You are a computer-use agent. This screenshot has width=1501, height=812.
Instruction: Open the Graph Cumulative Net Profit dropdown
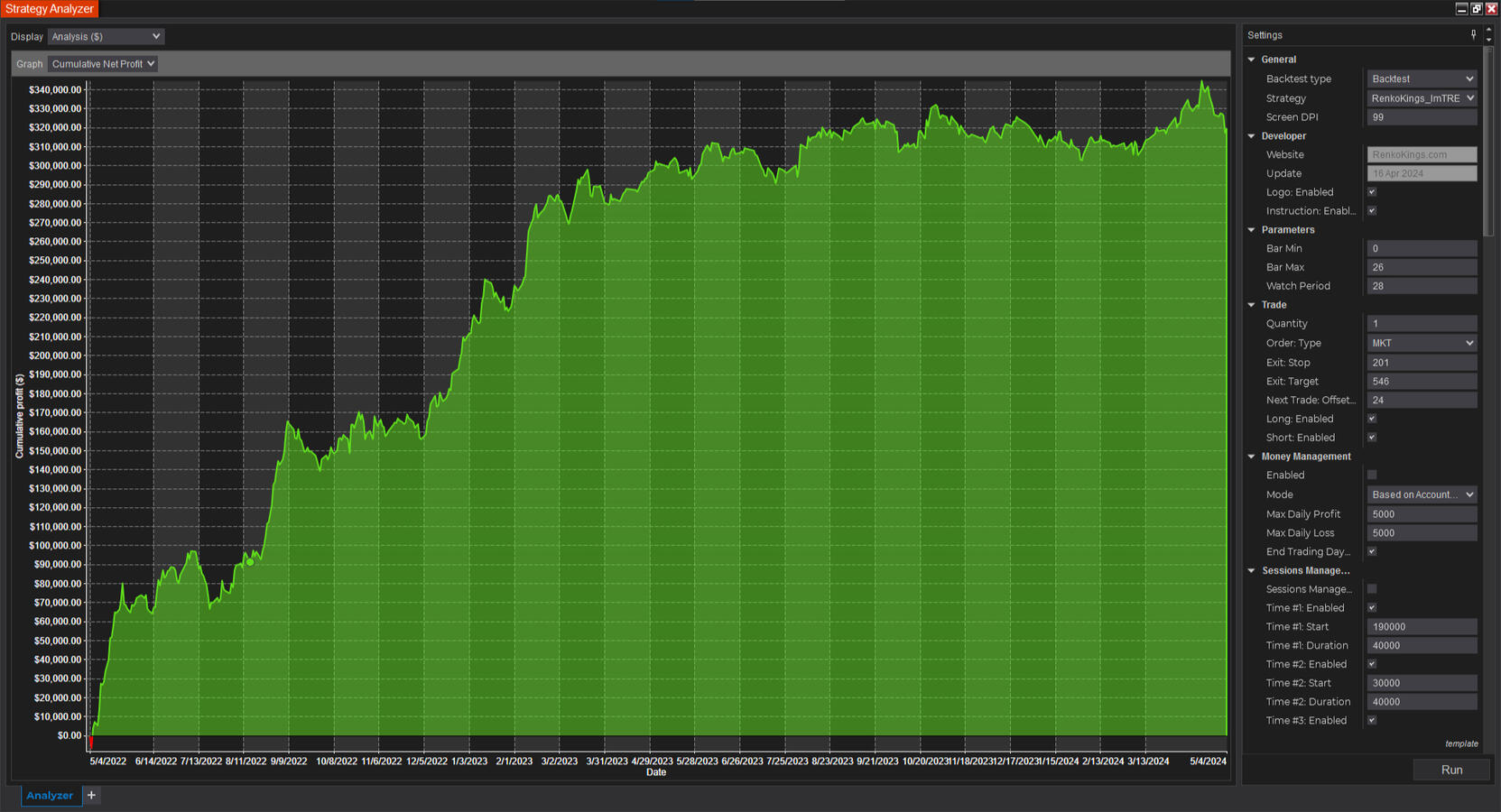(103, 64)
